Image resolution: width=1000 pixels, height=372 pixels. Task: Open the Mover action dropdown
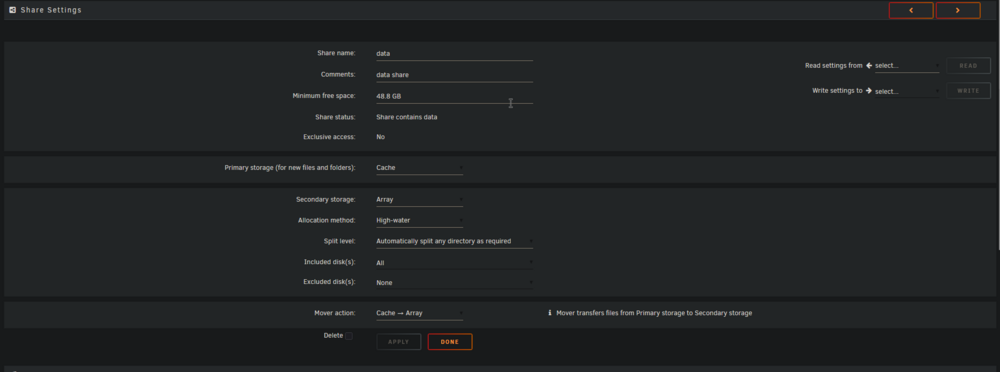(x=419, y=313)
